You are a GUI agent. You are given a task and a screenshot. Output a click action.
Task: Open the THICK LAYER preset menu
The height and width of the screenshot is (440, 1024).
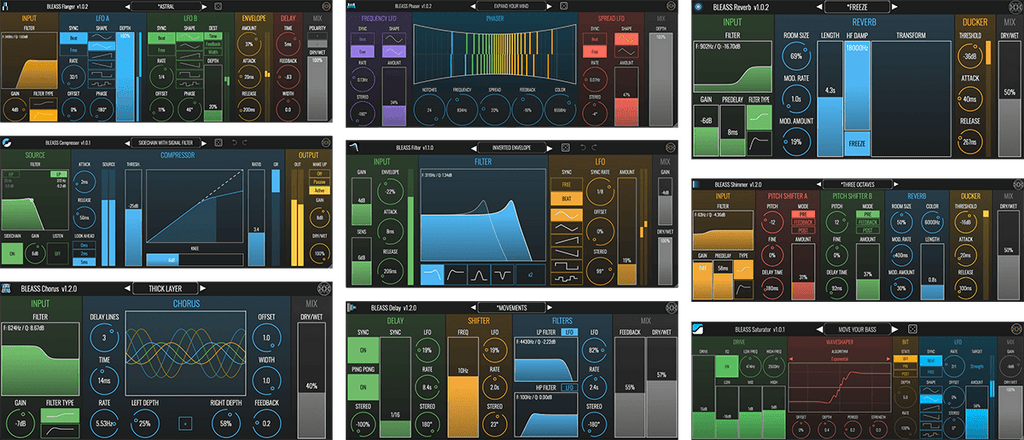[165, 288]
